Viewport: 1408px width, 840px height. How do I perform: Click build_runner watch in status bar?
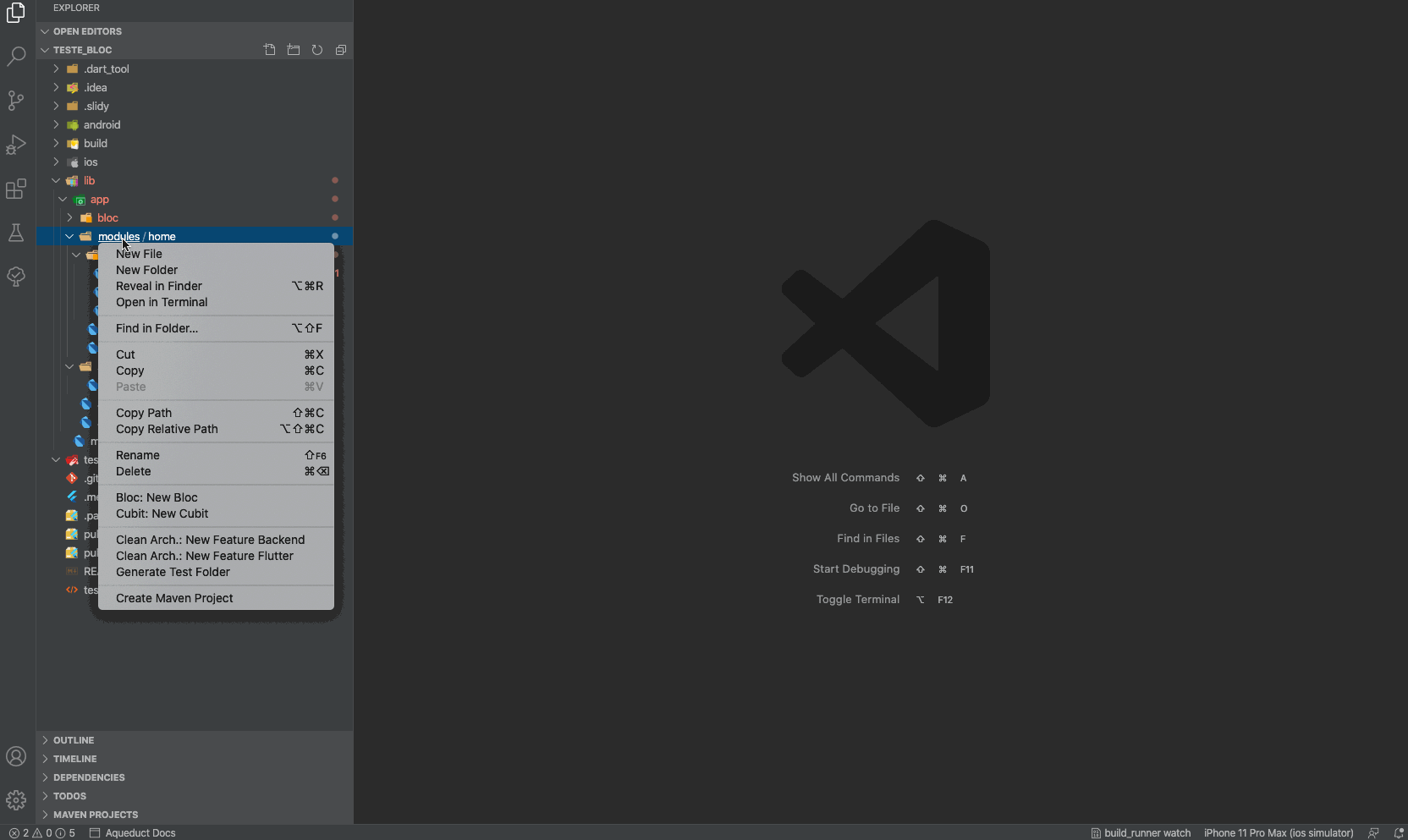[1141, 833]
